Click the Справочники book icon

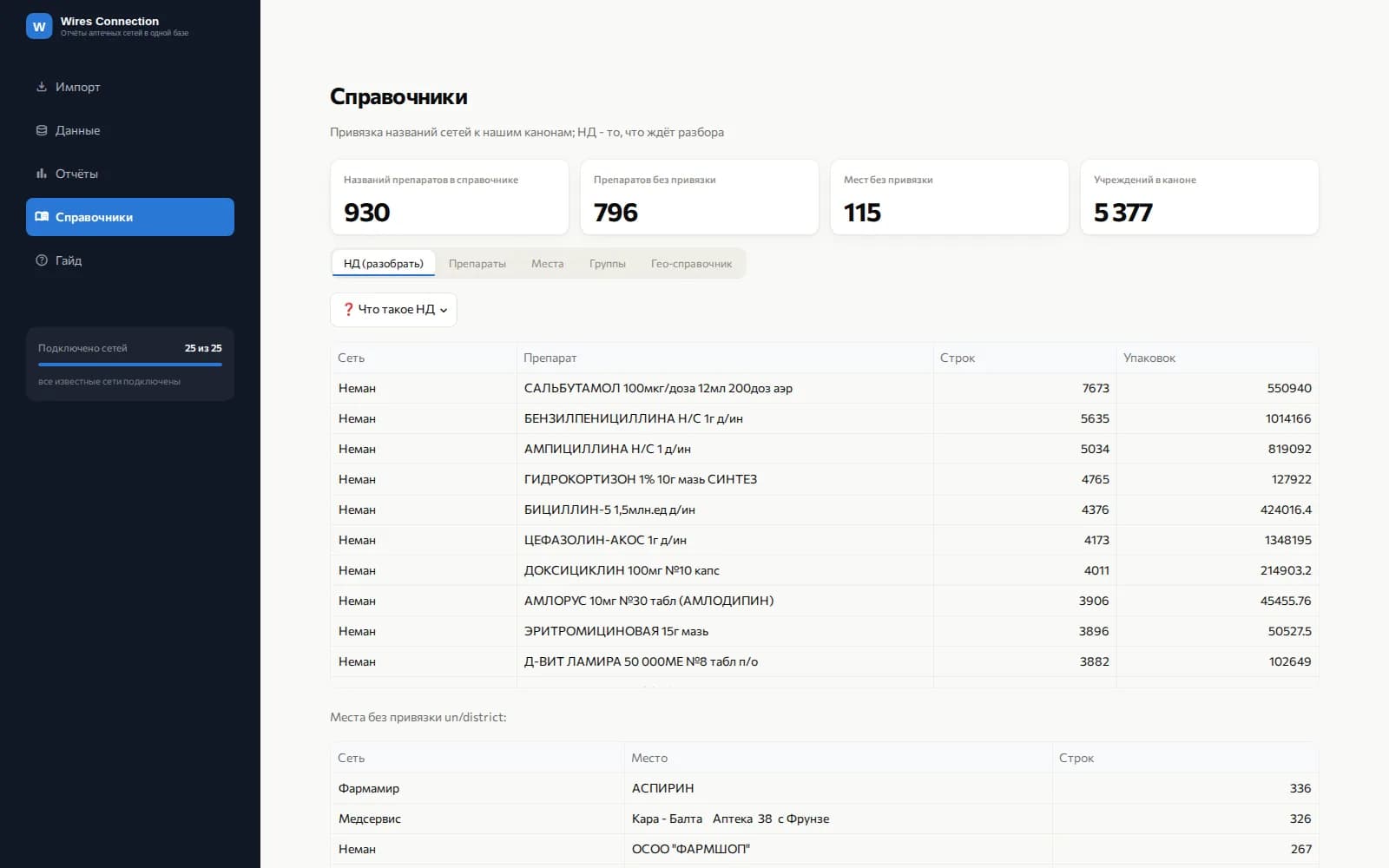[41, 217]
